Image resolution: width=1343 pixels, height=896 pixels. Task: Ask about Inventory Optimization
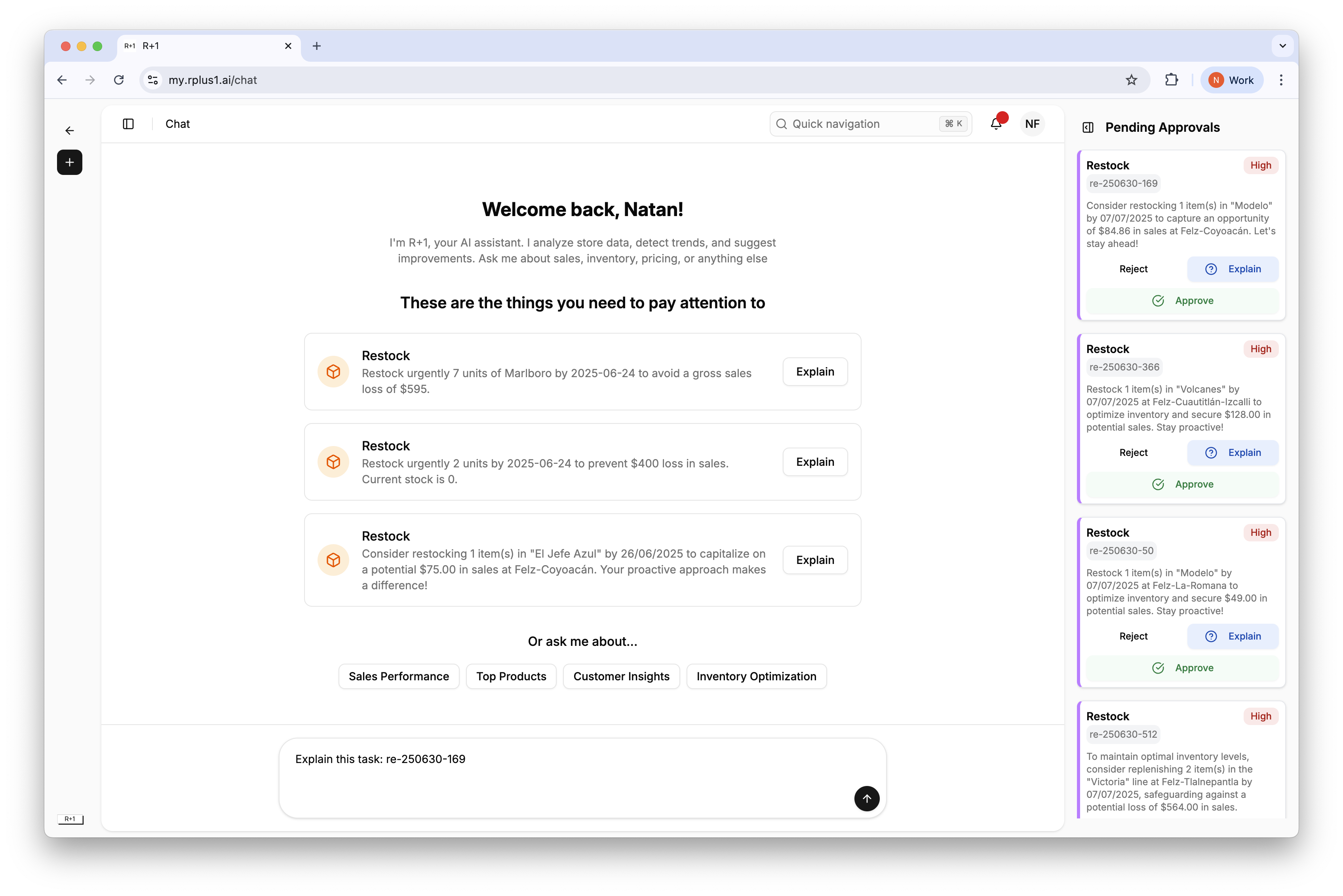coord(756,677)
